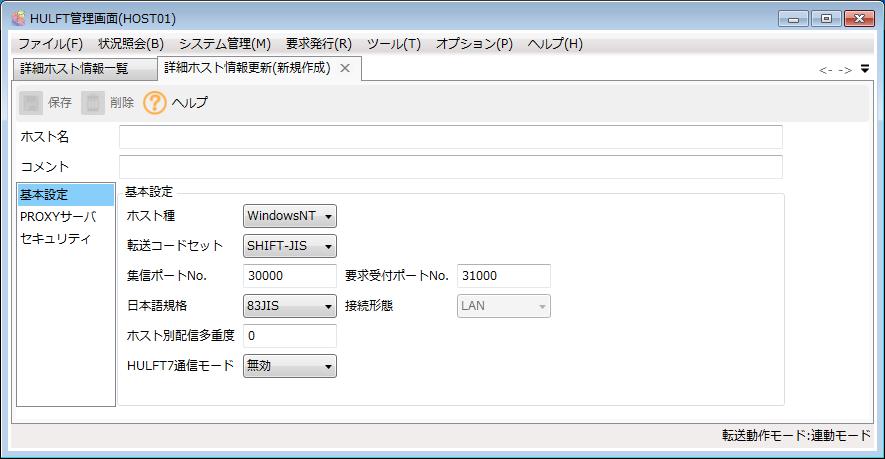The height and width of the screenshot is (459, 885).
Task: Open the オプション(P) menu
Action: [474, 44]
